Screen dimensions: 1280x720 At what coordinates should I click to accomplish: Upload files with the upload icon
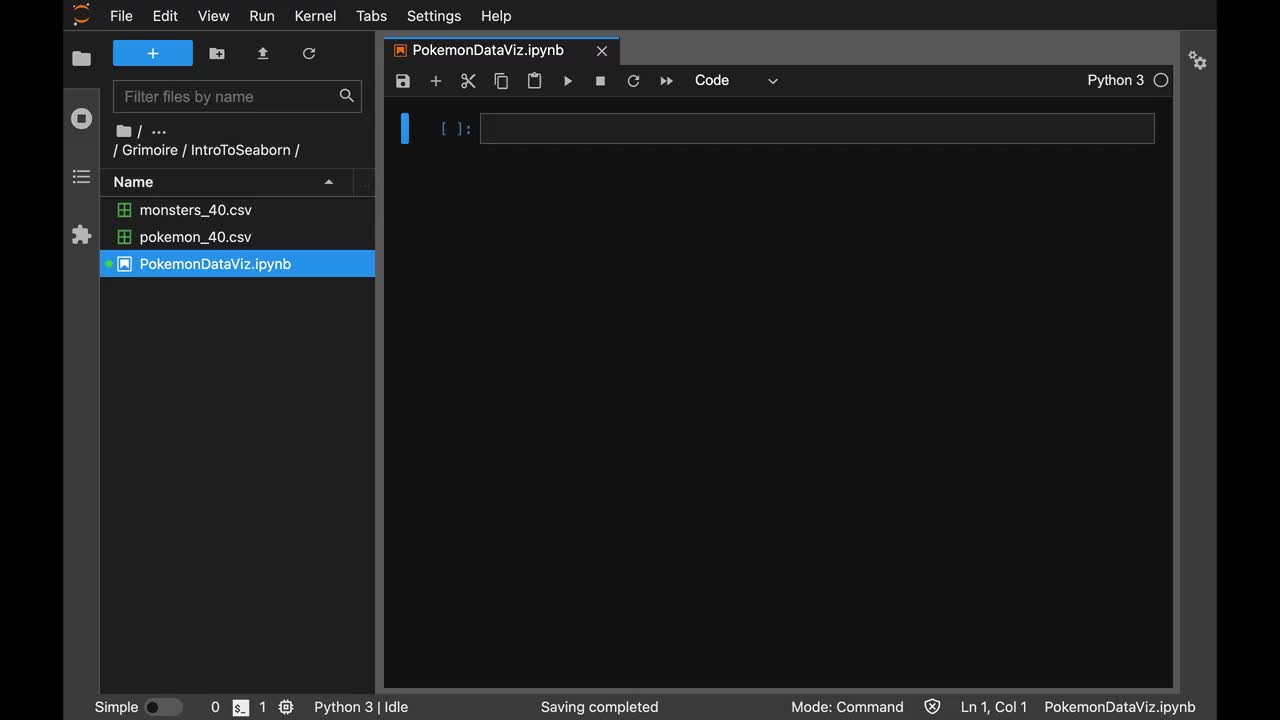(x=263, y=53)
